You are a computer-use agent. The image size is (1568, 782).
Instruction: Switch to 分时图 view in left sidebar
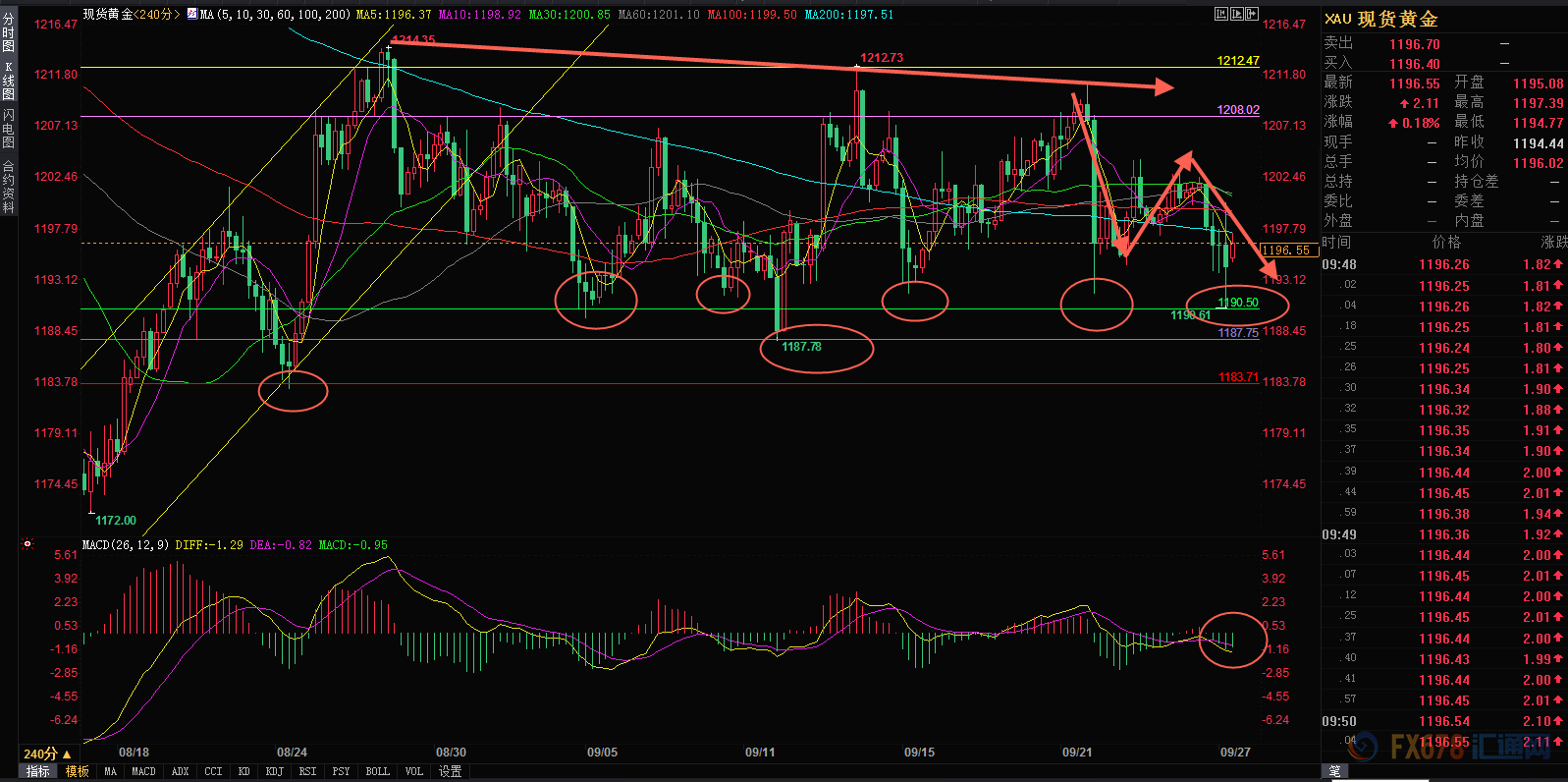tap(9, 32)
